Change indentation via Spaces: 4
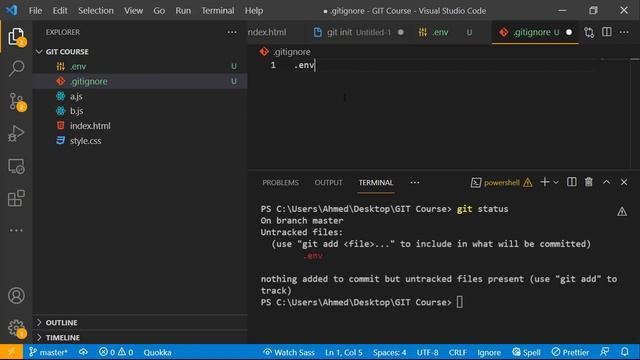 pyautogui.click(x=389, y=352)
